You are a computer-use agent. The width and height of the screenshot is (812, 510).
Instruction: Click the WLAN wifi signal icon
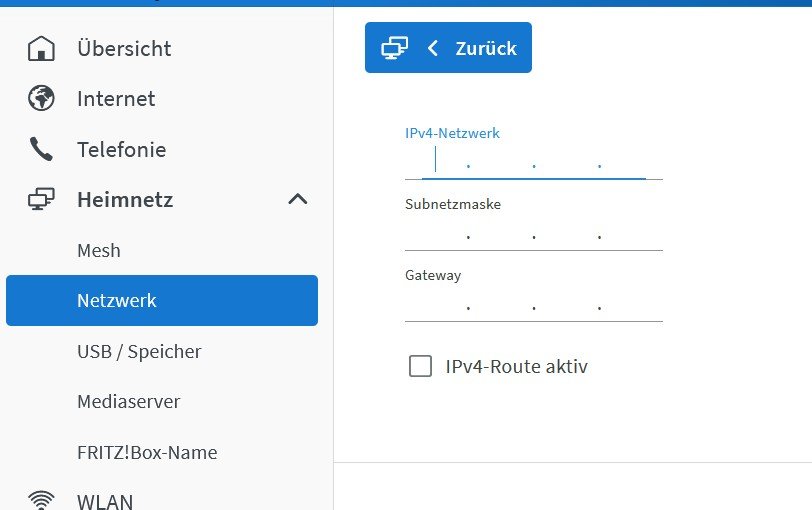click(x=41, y=499)
